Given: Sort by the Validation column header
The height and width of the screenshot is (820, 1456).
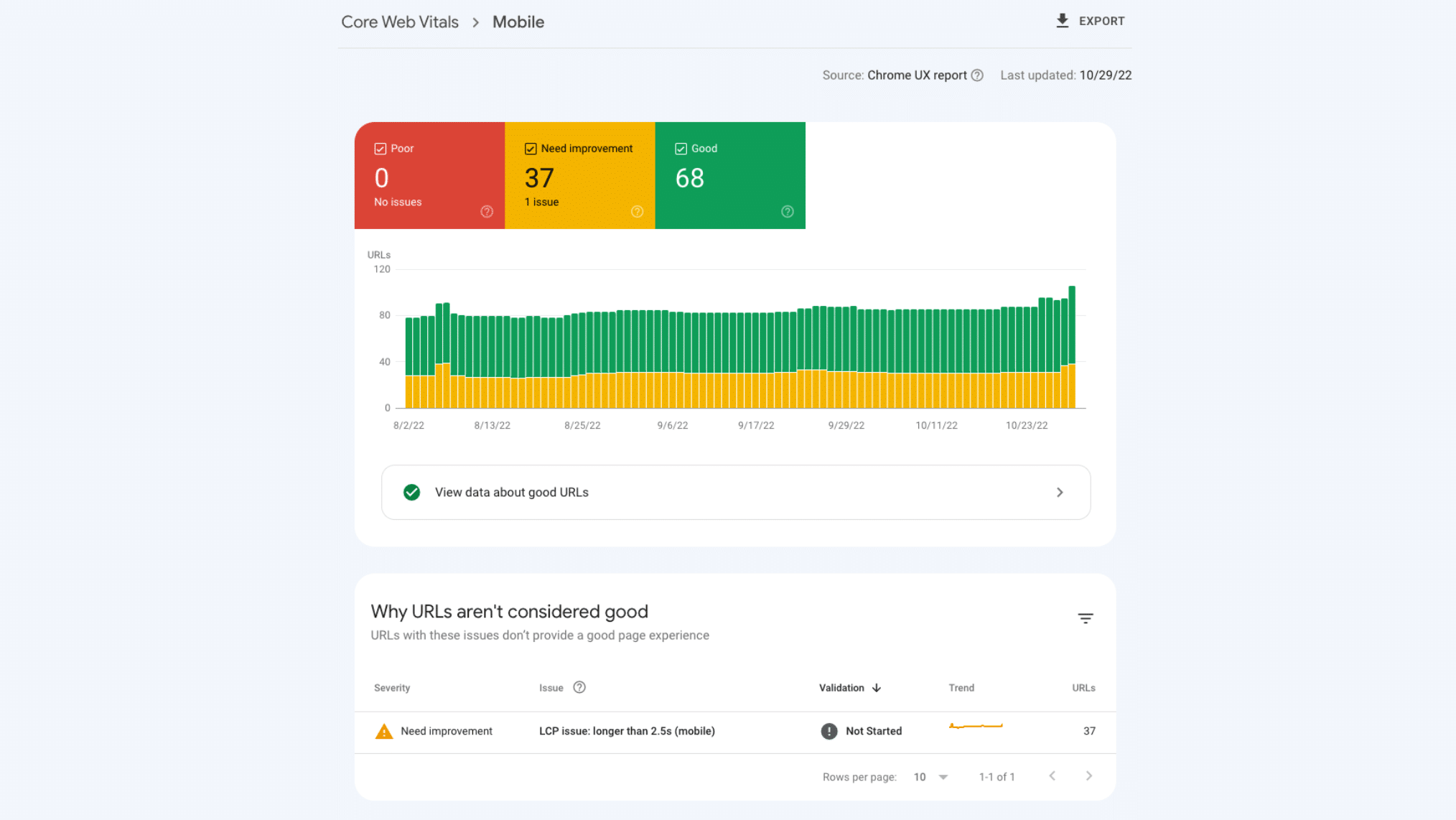Looking at the screenshot, I should 841,688.
